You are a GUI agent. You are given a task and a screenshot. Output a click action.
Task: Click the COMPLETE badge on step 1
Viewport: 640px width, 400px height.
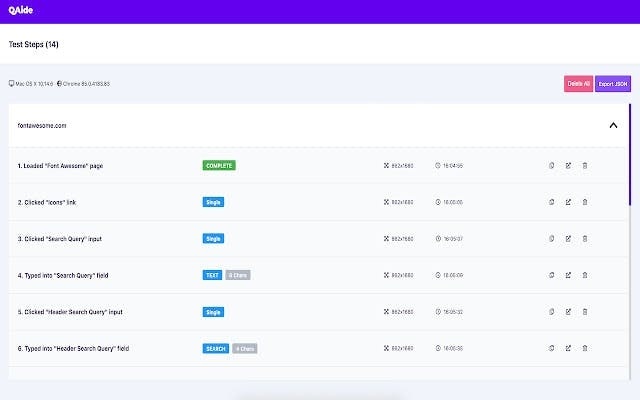coord(219,166)
